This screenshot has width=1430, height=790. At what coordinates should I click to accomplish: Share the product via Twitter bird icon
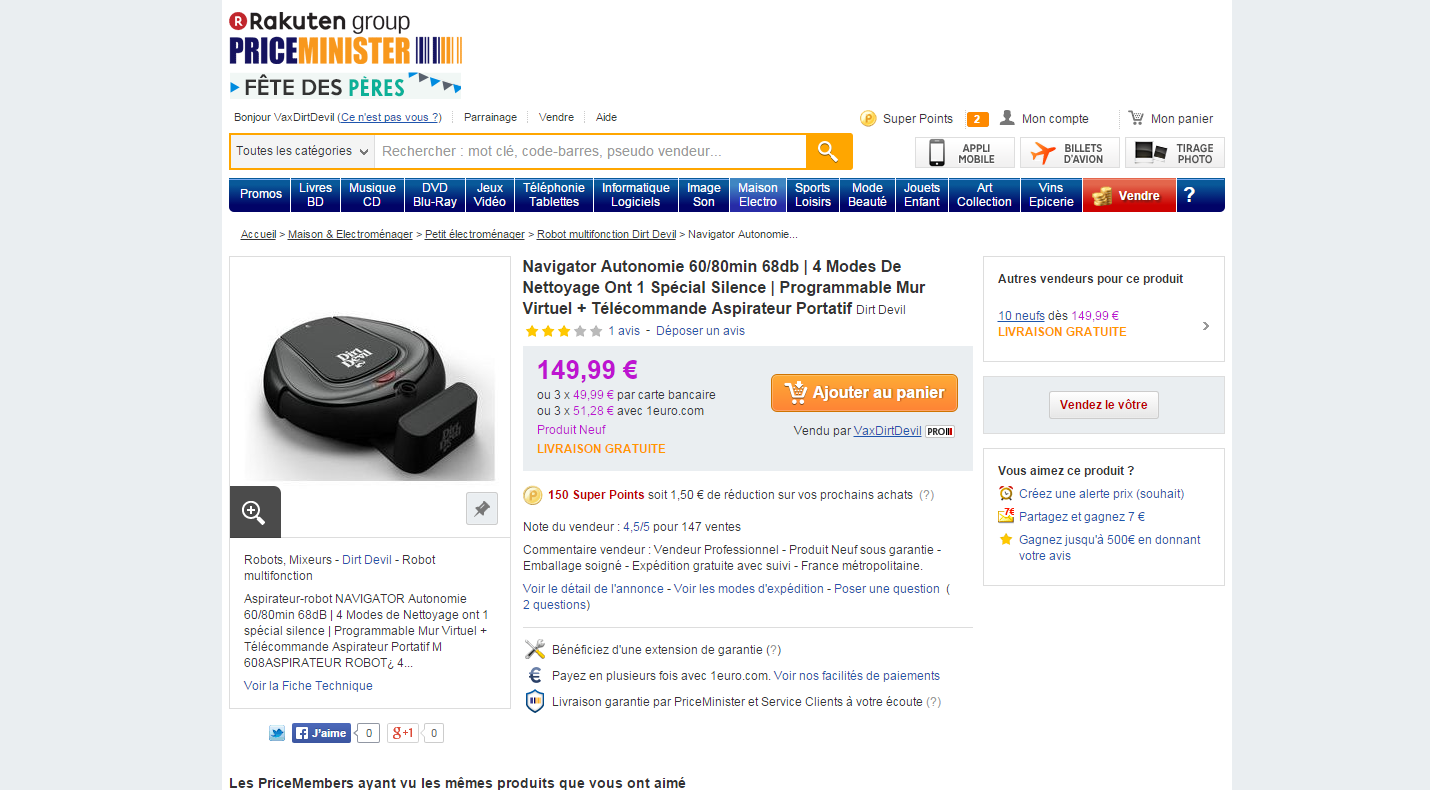tap(277, 733)
